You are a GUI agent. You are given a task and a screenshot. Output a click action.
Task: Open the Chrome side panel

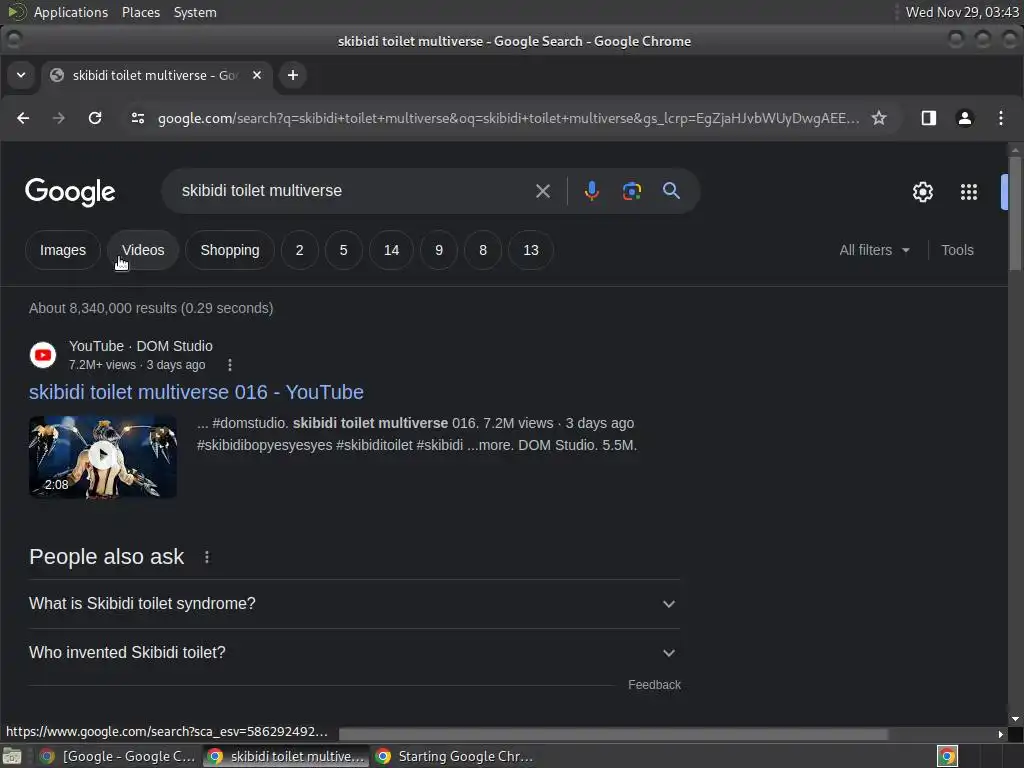click(929, 118)
